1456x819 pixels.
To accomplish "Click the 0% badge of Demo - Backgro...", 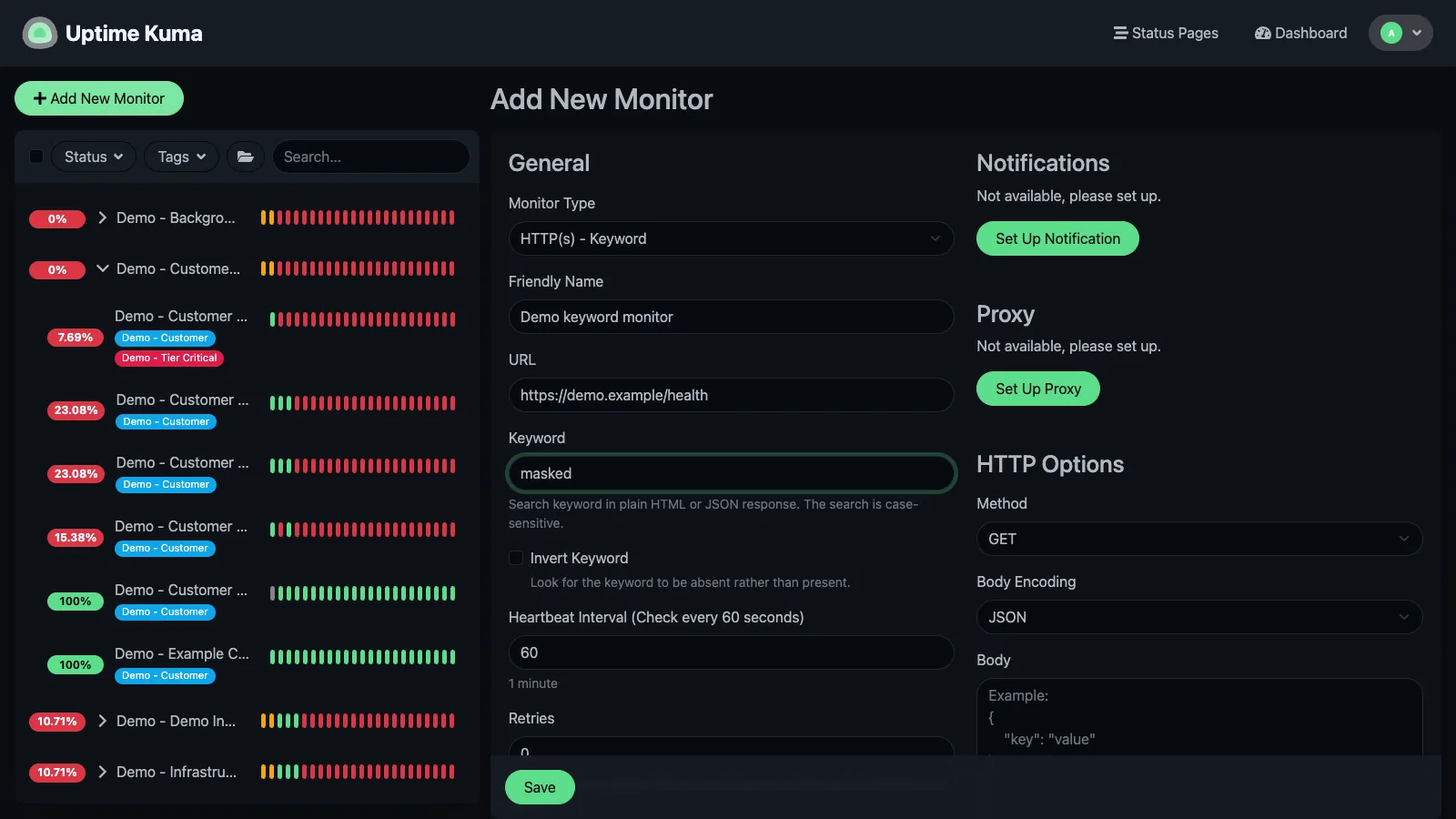I will coord(57,218).
